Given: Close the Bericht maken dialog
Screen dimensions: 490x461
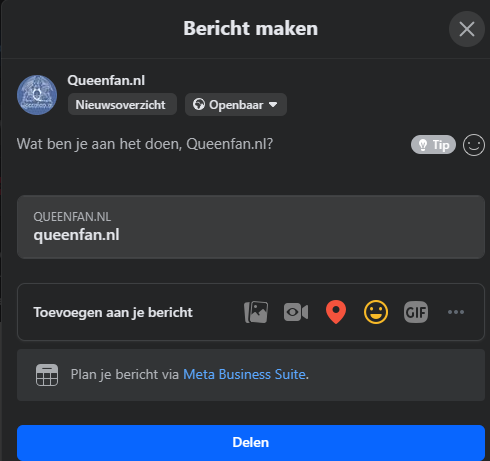Looking at the screenshot, I should pyautogui.click(x=467, y=29).
